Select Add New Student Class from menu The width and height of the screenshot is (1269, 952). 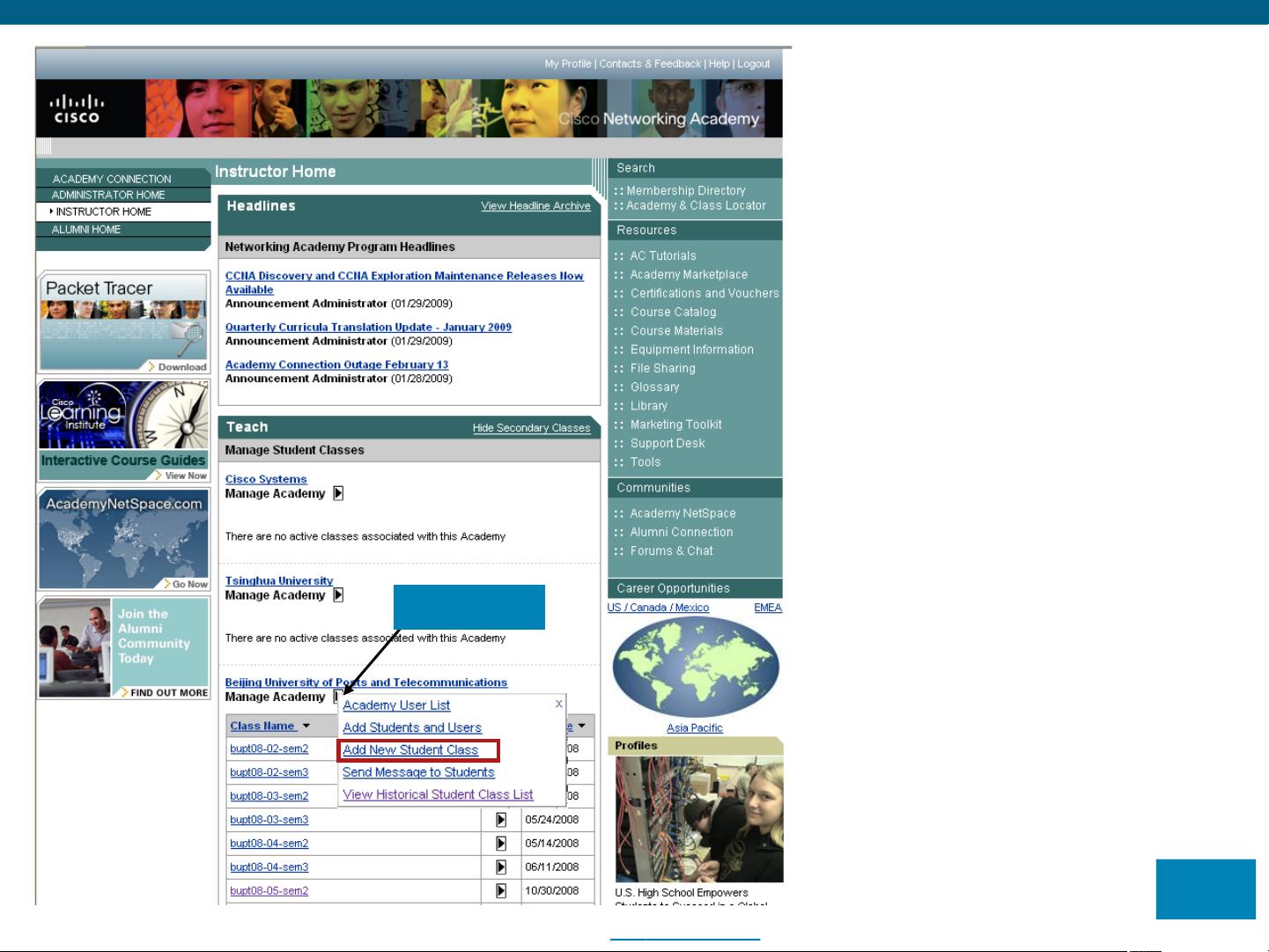(x=410, y=750)
